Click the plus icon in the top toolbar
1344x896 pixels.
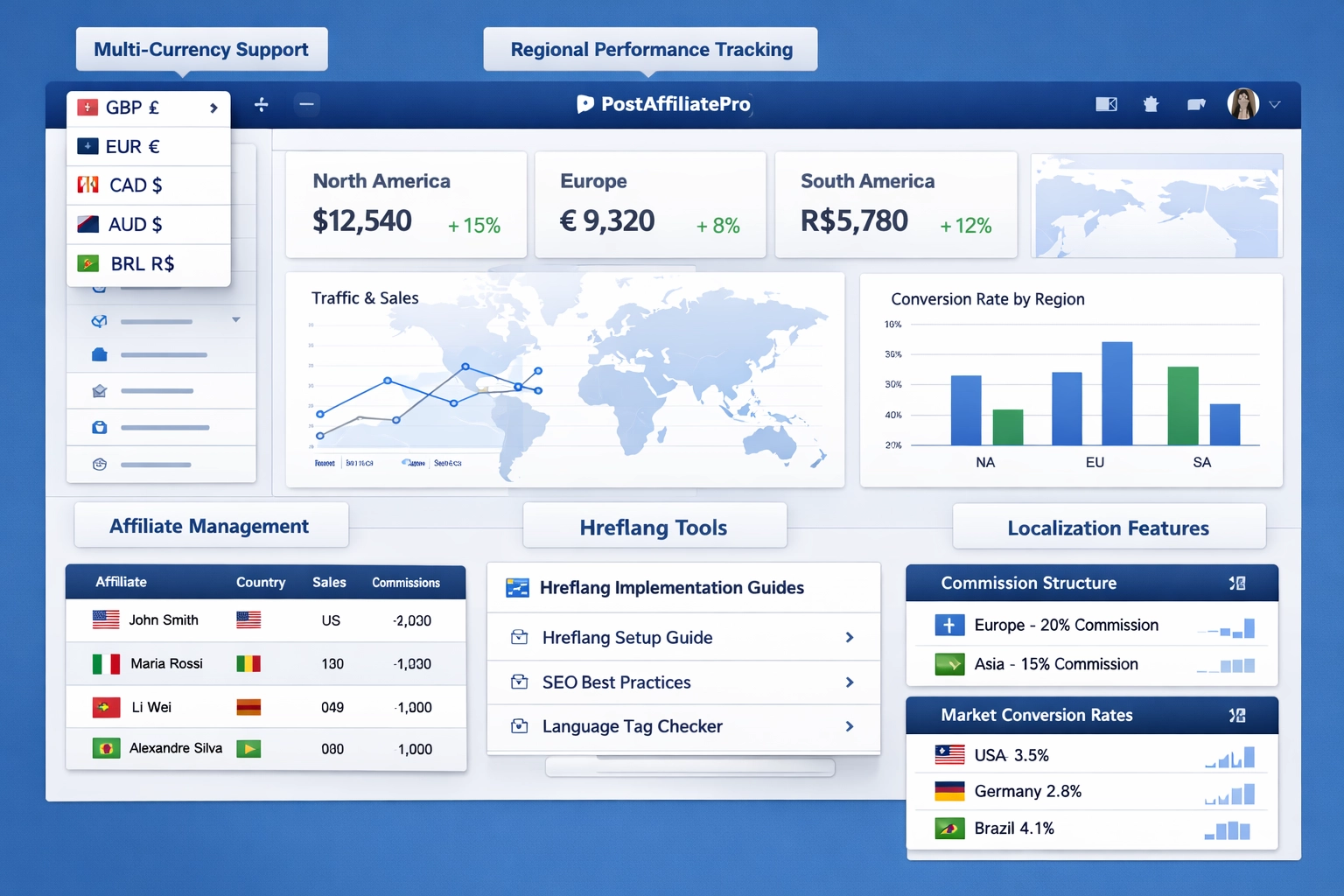tap(261, 104)
